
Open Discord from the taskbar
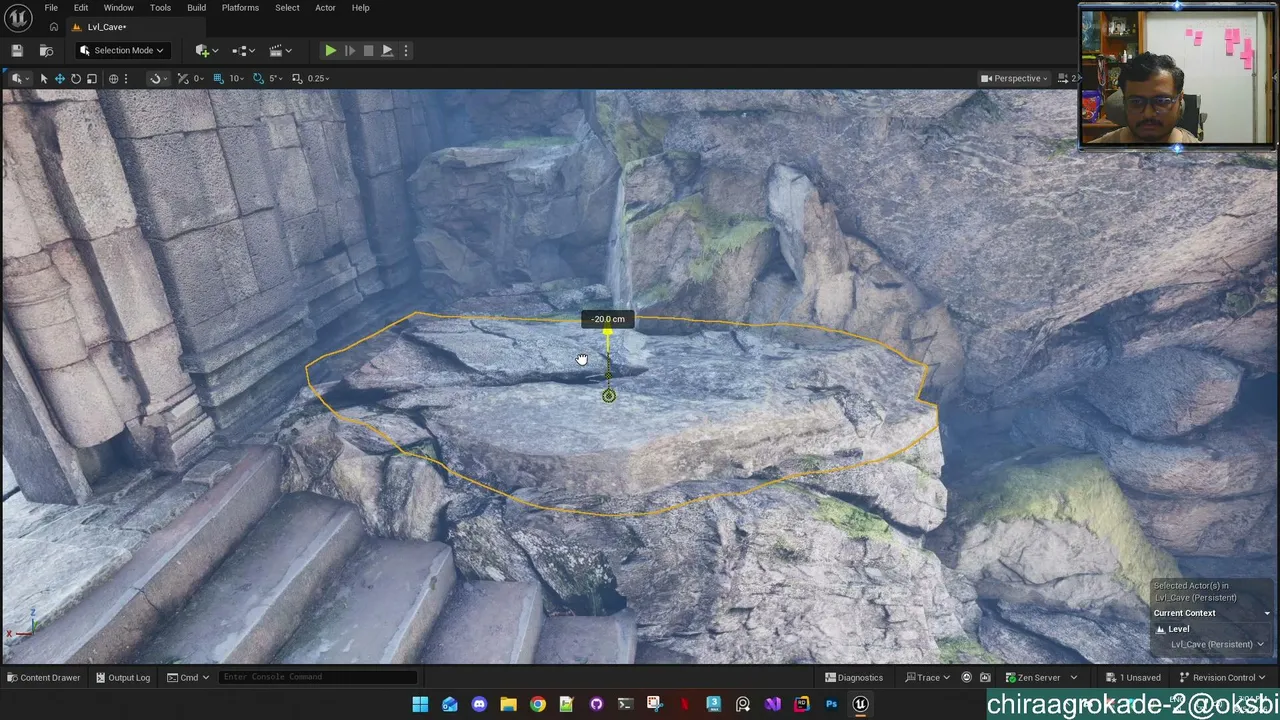pos(479,704)
